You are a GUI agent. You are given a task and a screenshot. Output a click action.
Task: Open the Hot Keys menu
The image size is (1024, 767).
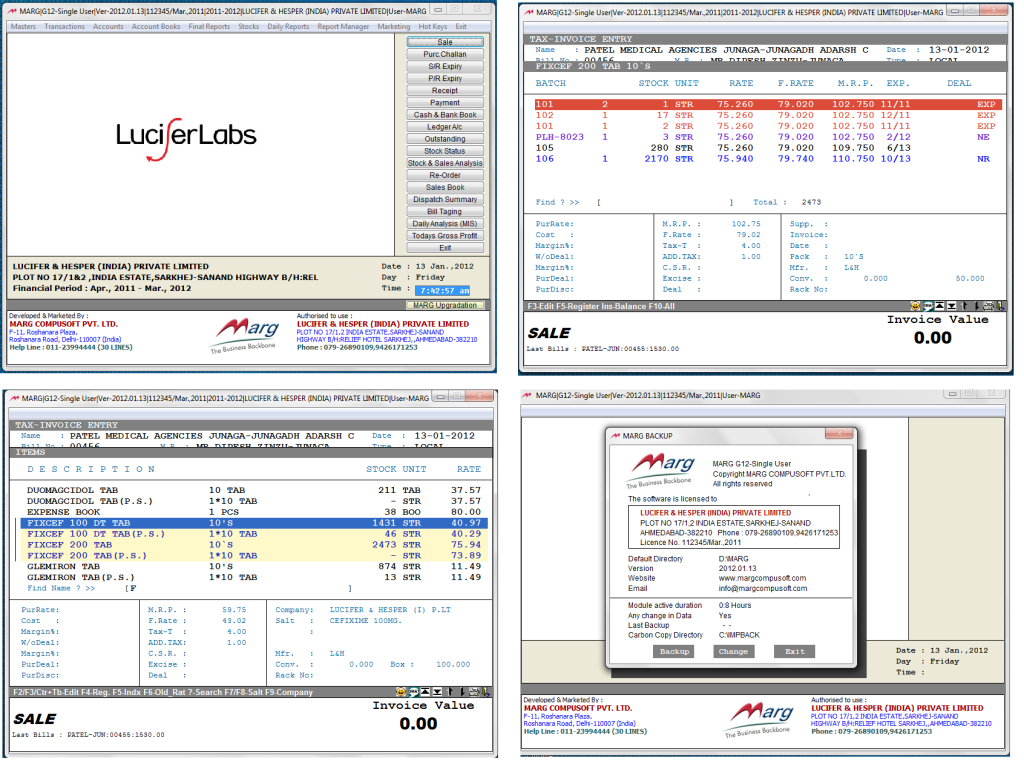pyautogui.click(x=433, y=27)
